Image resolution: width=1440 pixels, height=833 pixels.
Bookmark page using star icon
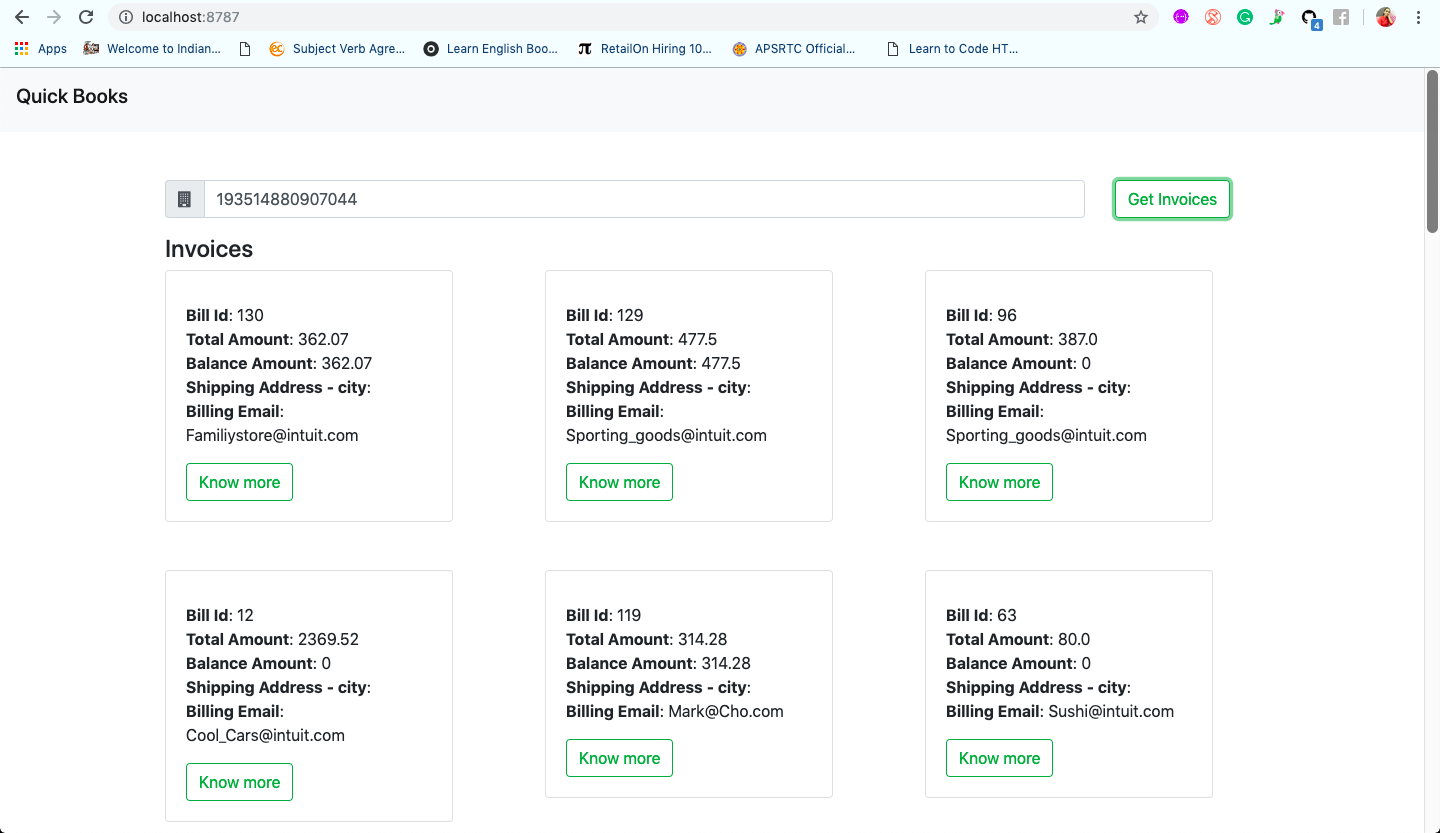point(1140,17)
